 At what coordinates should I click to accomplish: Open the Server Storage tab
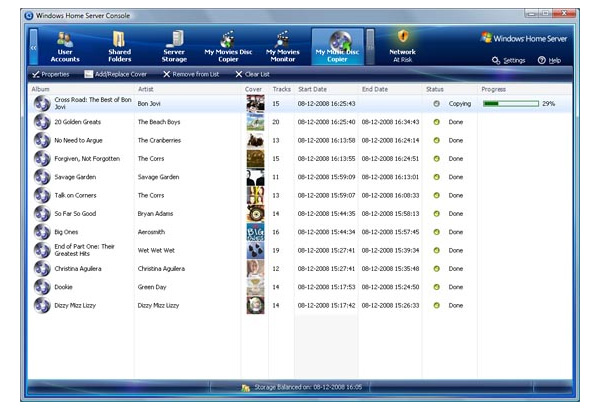173,45
